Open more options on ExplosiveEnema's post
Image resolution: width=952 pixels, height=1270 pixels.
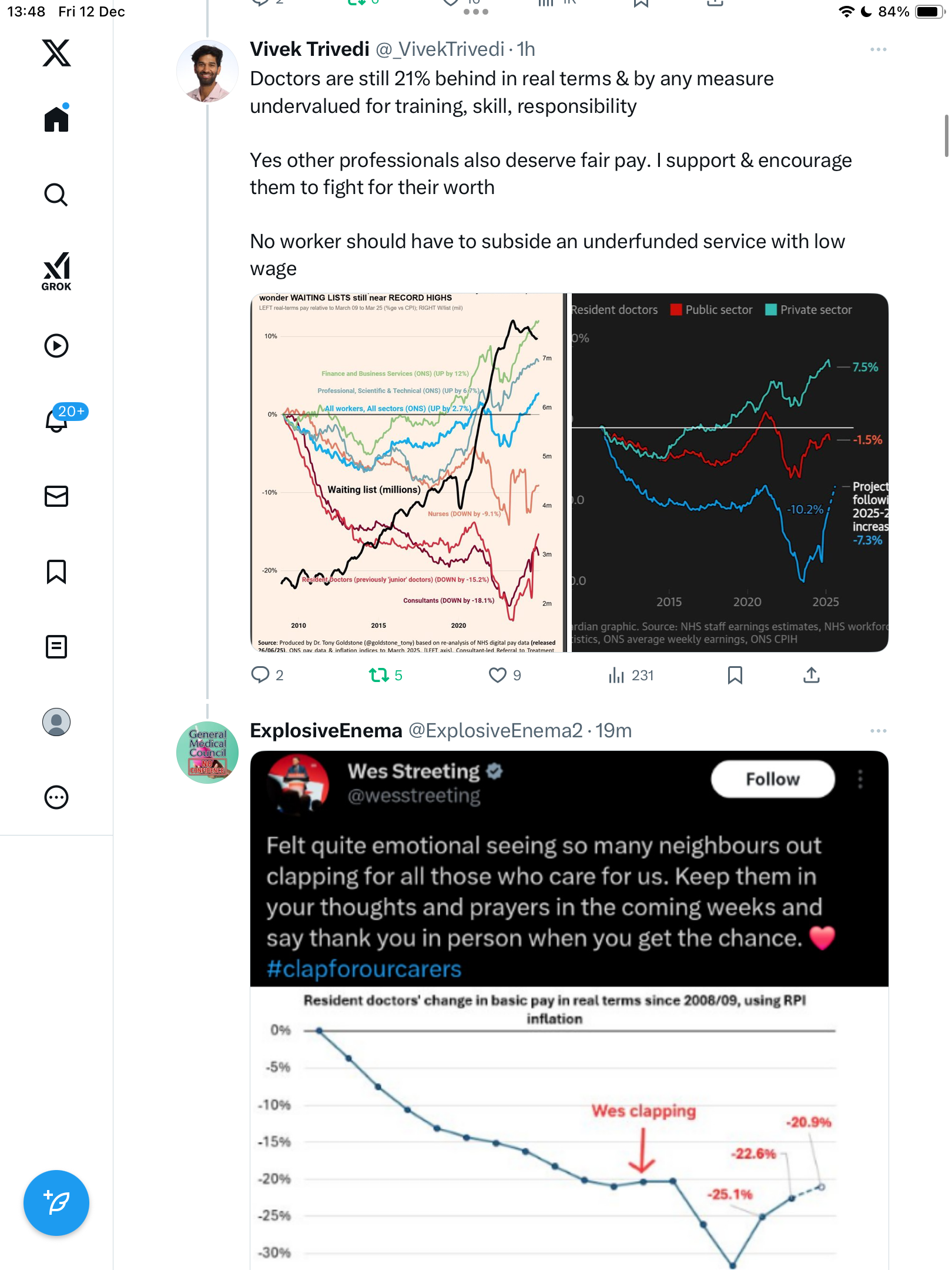tap(878, 731)
